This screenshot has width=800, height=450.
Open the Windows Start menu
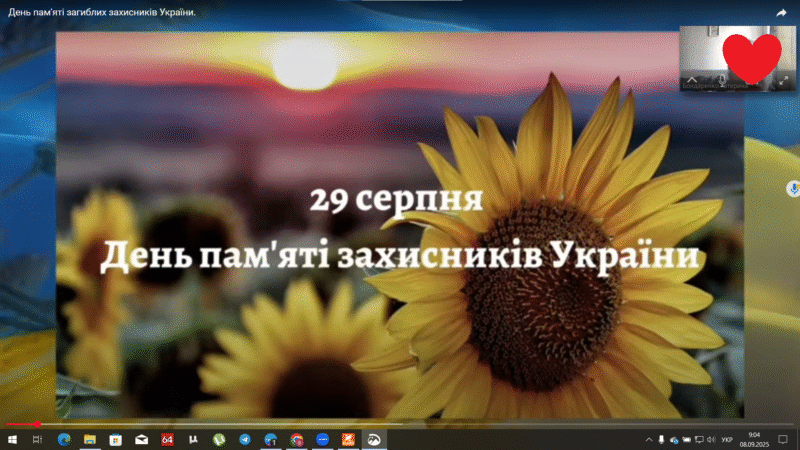point(11,439)
